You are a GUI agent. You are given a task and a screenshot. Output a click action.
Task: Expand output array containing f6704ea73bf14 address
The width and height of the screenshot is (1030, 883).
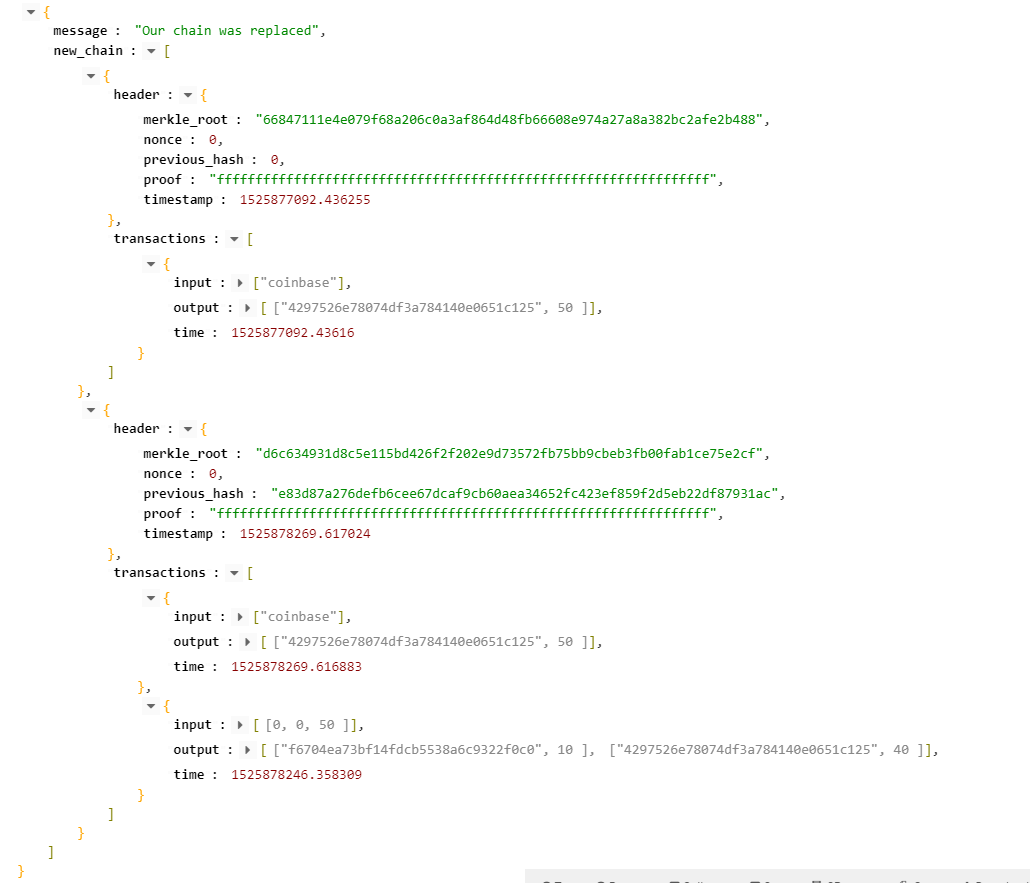(x=247, y=750)
